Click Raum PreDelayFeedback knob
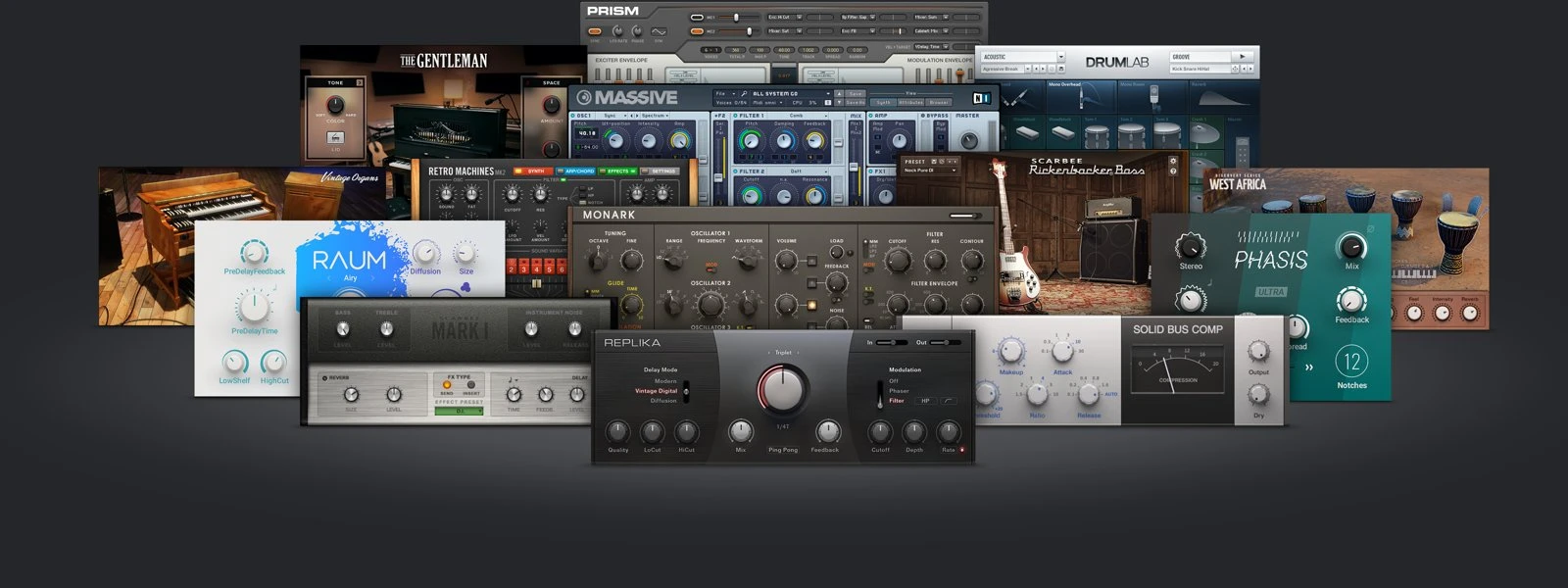1568x588 pixels. pos(254,251)
